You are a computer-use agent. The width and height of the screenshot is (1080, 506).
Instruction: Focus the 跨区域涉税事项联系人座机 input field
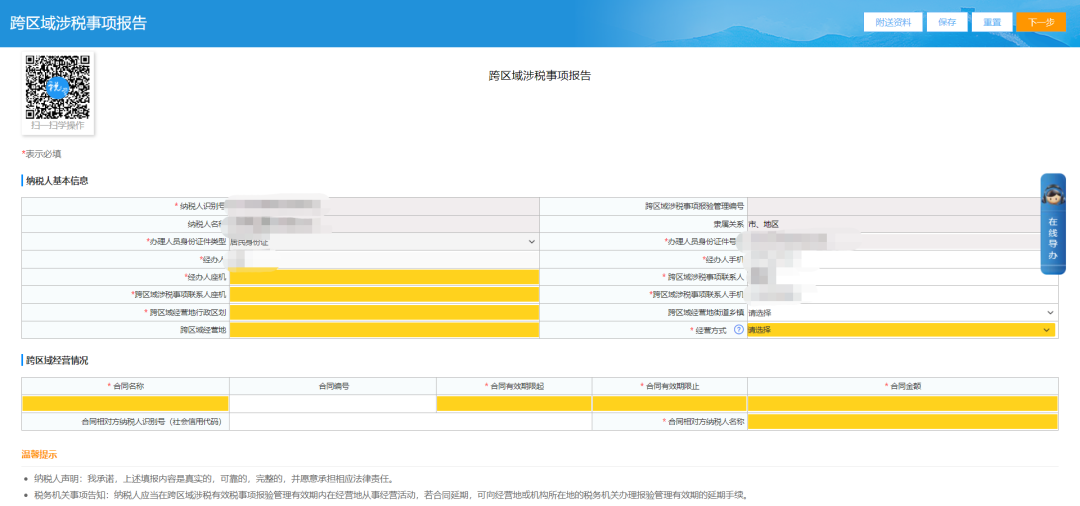click(384, 295)
